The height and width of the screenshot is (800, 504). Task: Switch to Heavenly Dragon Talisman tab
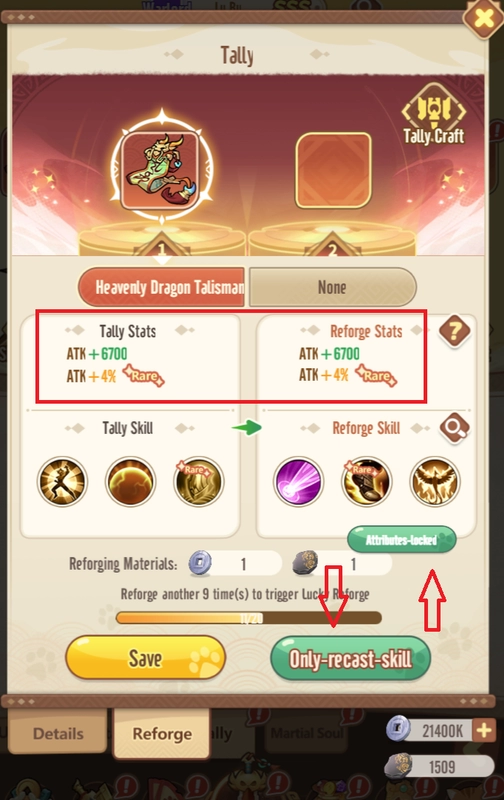pyautogui.click(x=162, y=287)
